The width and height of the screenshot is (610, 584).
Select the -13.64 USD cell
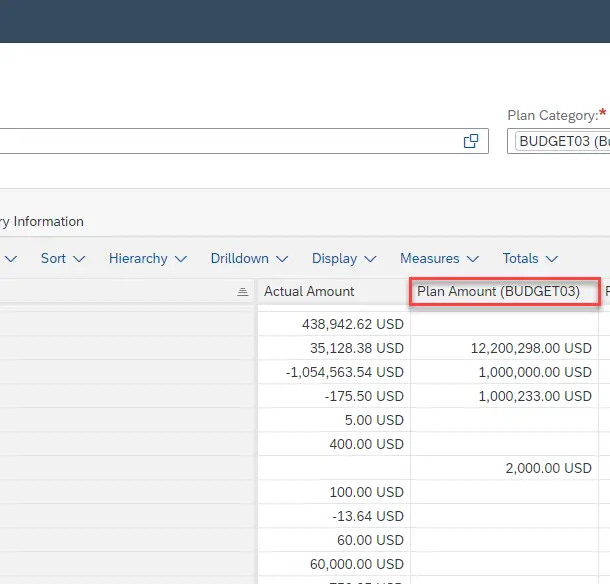tap(334, 516)
